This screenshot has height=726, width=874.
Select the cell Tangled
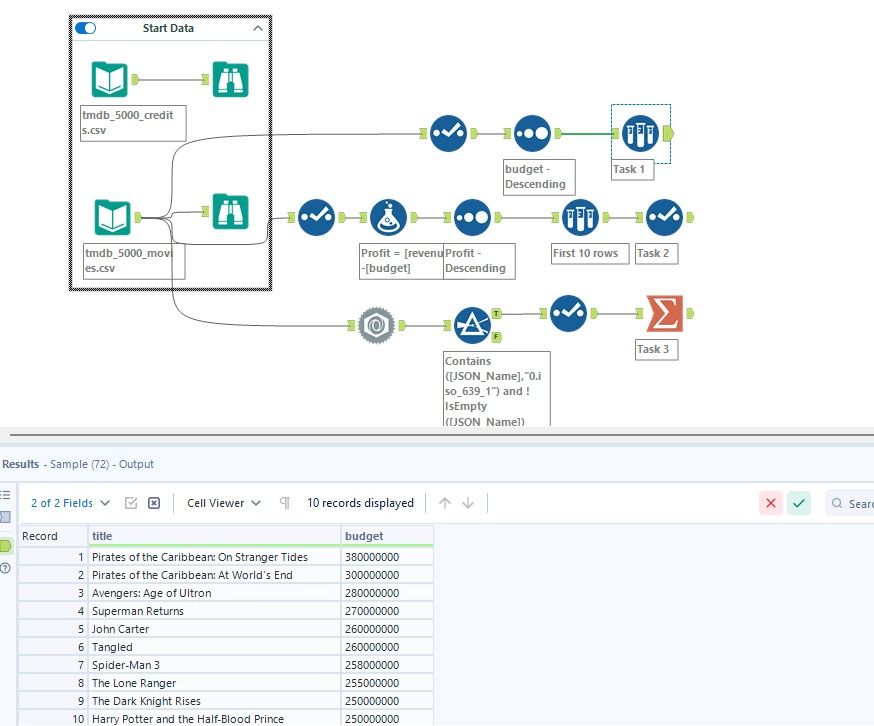[x=214, y=647]
